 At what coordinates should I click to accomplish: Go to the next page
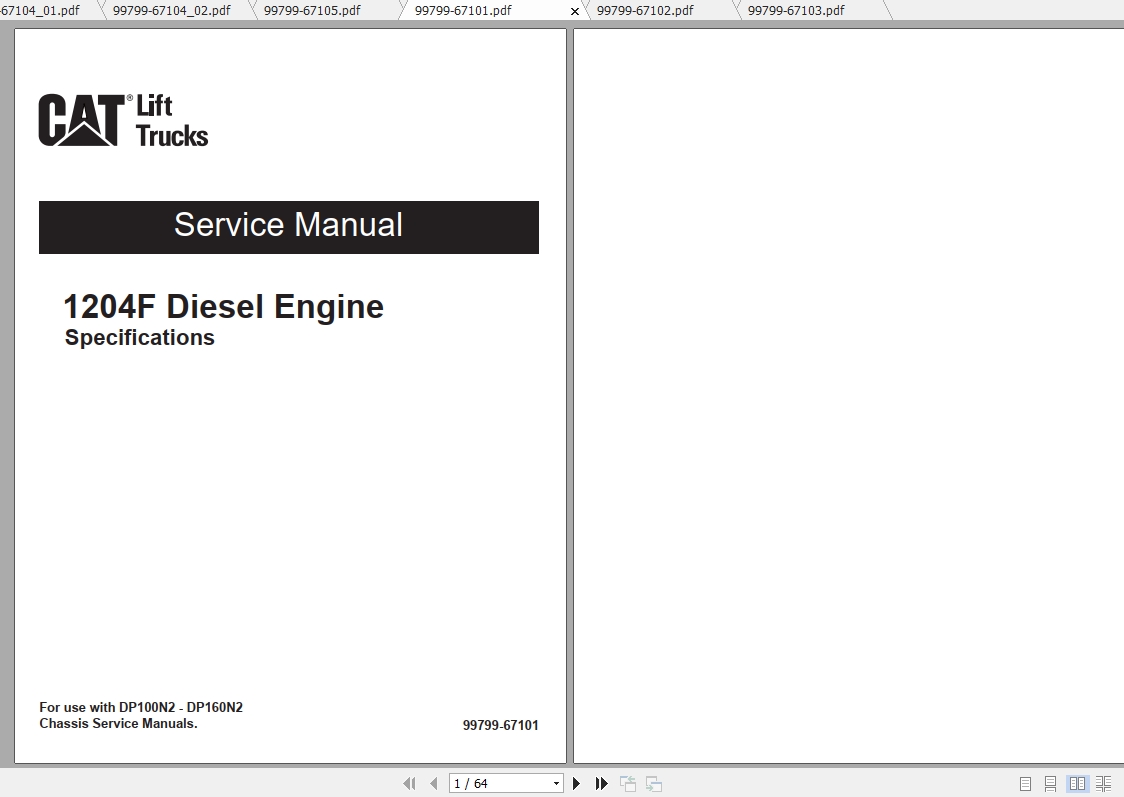pos(576,783)
